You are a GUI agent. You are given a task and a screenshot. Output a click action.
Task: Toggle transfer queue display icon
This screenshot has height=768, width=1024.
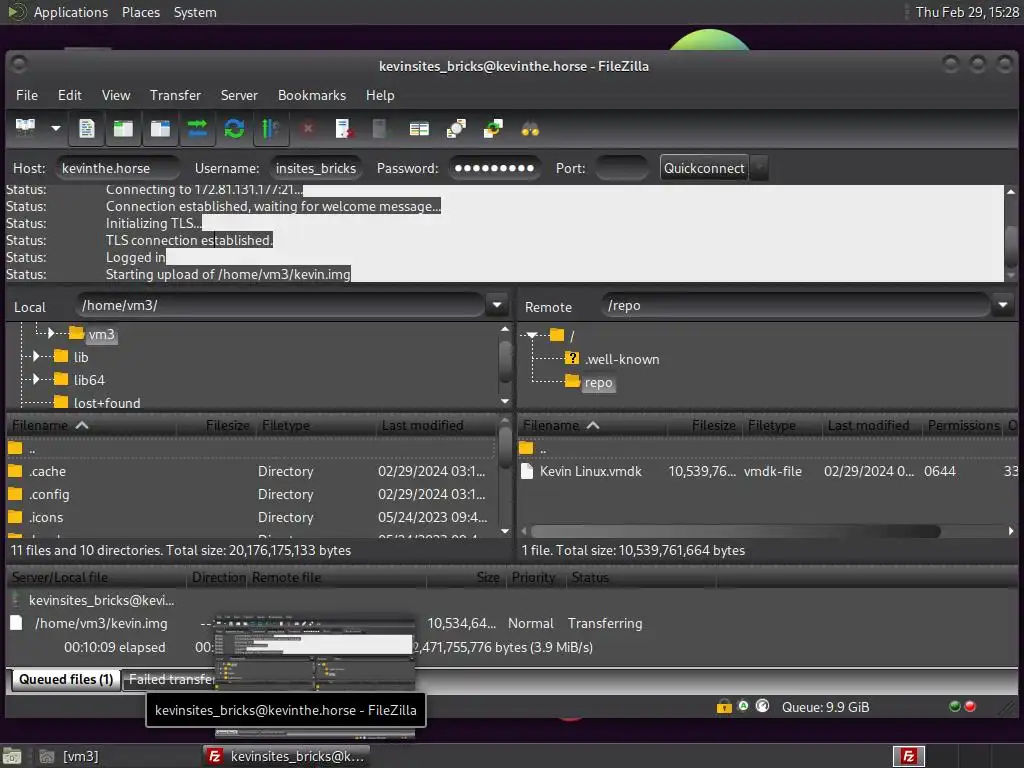[x=197, y=128]
